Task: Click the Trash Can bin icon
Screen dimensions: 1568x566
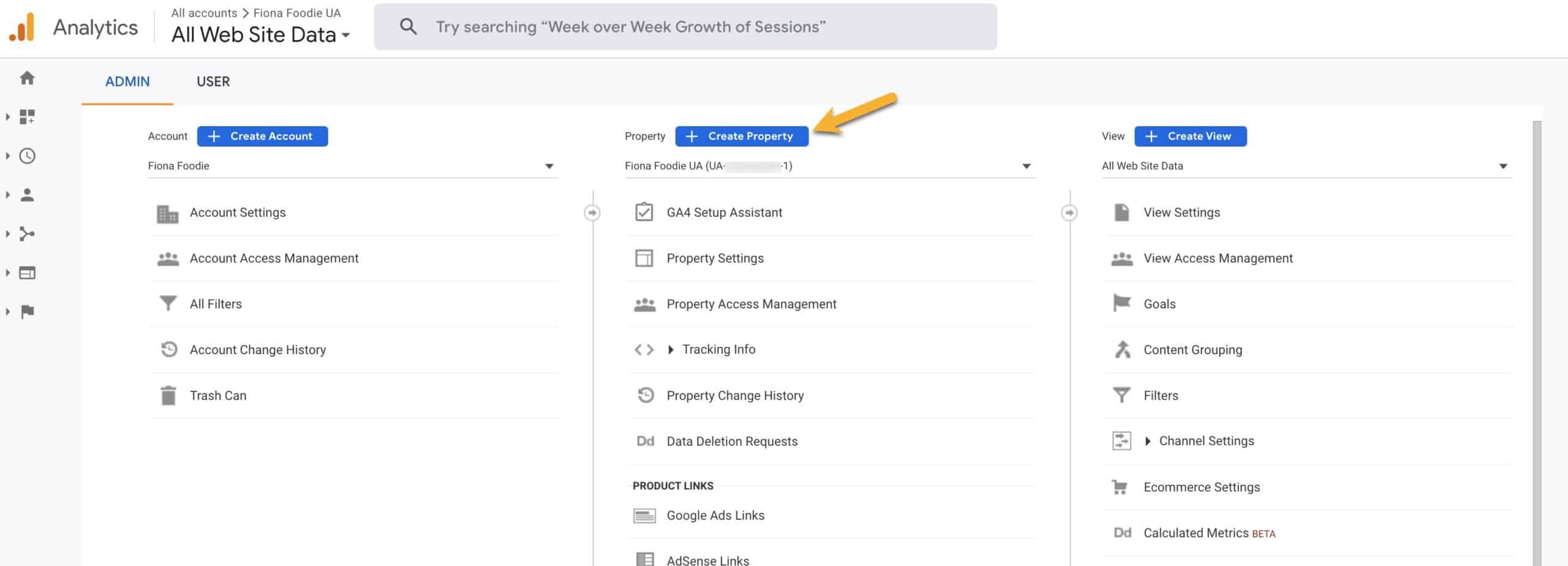Action: (x=168, y=396)
